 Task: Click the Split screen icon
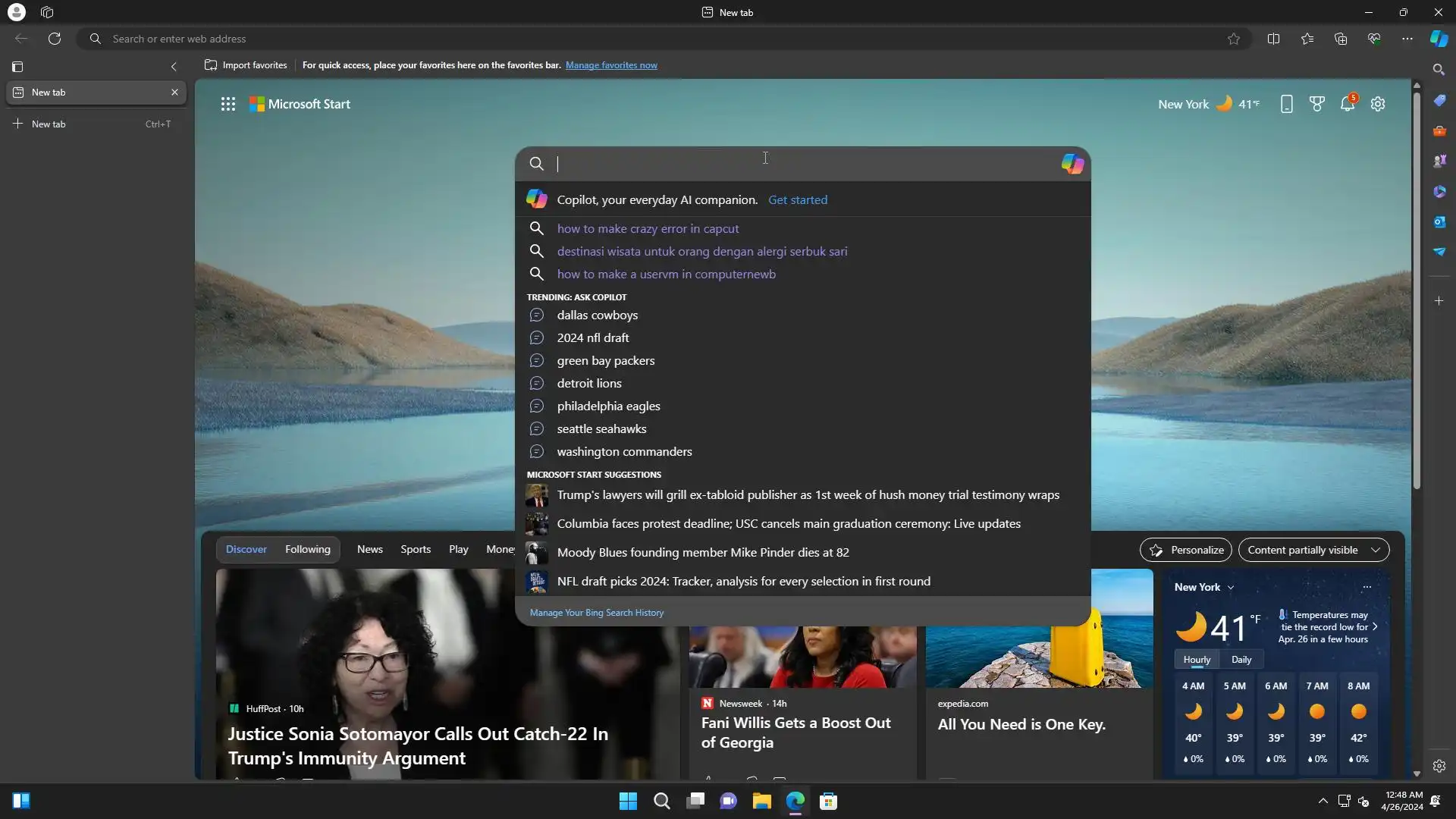[x=1273, y=39]
